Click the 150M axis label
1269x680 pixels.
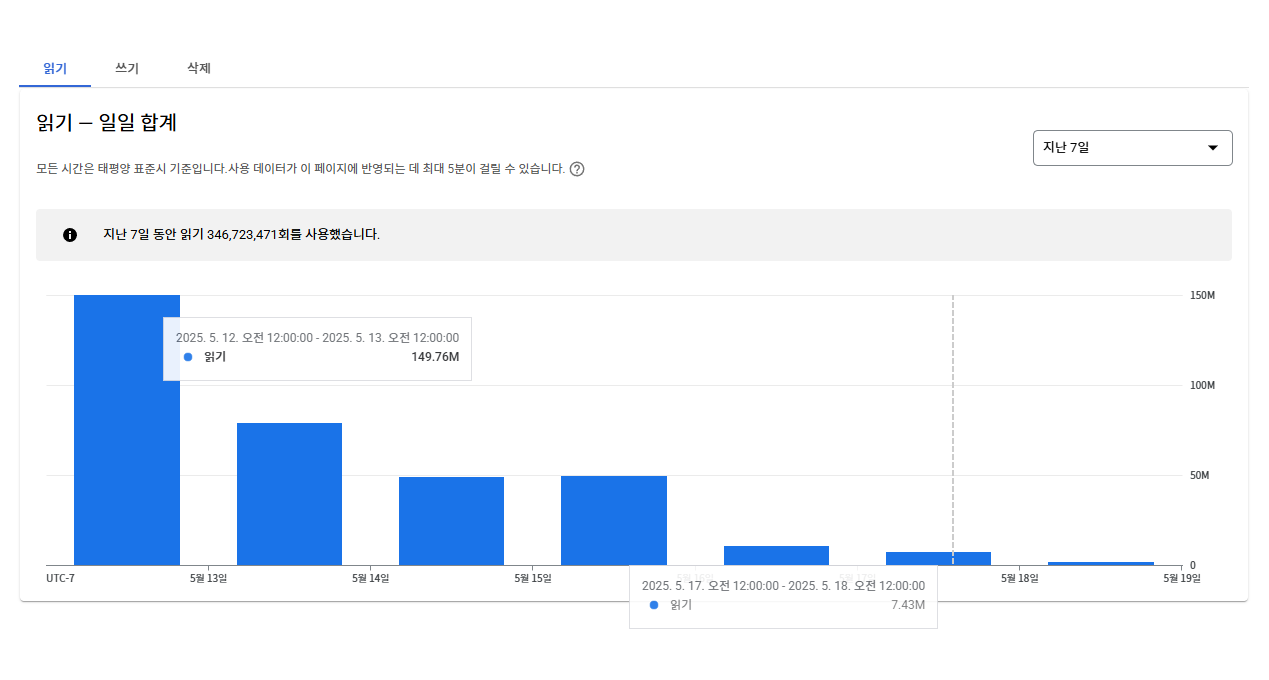pos(1202,296)
